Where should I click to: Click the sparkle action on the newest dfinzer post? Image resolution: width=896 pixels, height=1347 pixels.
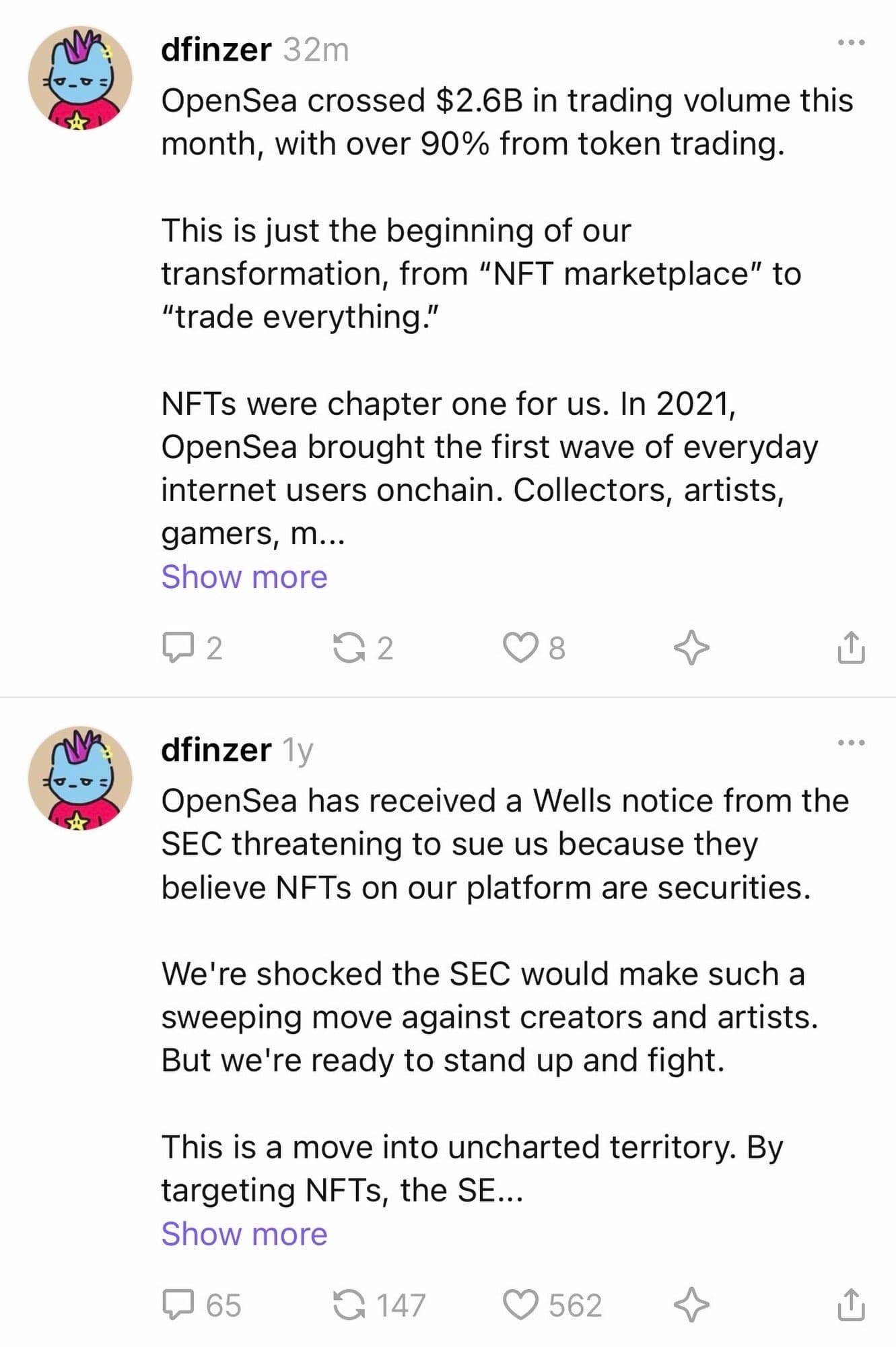coord(693,649)
